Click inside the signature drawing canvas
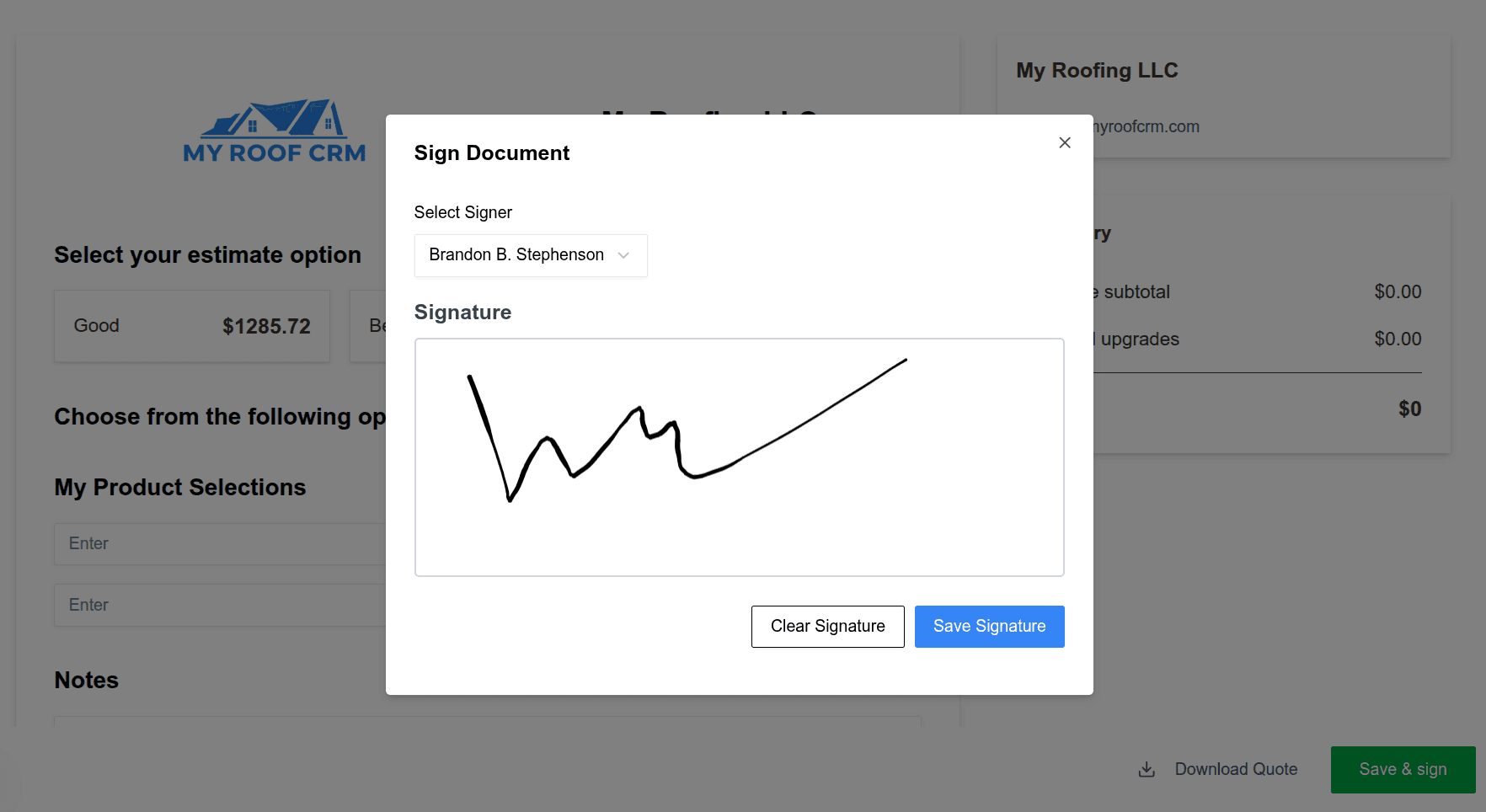 [x=739, y=457]
